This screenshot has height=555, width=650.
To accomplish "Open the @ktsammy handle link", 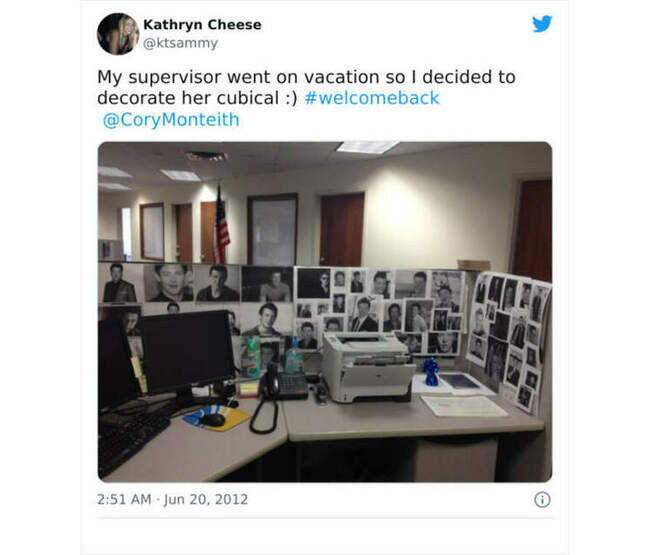I will point(180,43).
